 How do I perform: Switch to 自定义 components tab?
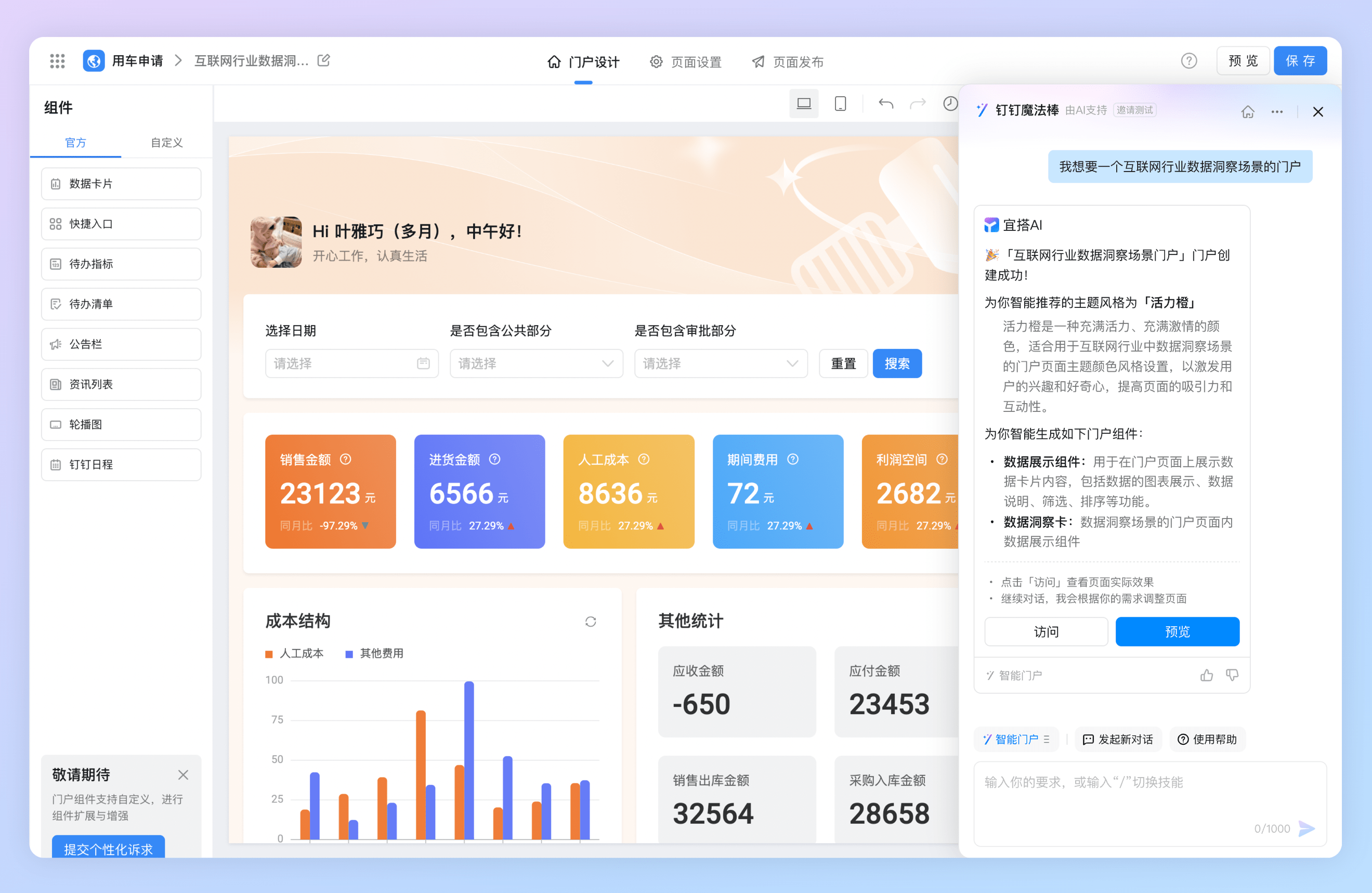tap(166, 143)
